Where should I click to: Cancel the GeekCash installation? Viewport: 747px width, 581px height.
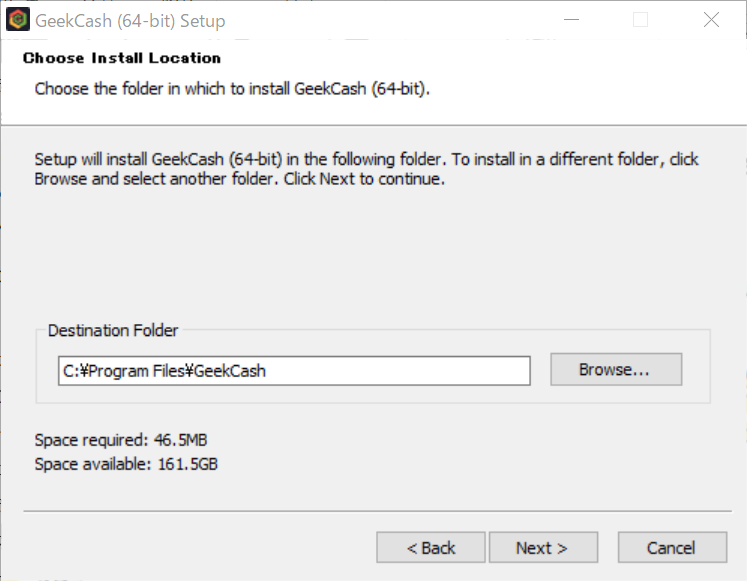pos(671,548)
